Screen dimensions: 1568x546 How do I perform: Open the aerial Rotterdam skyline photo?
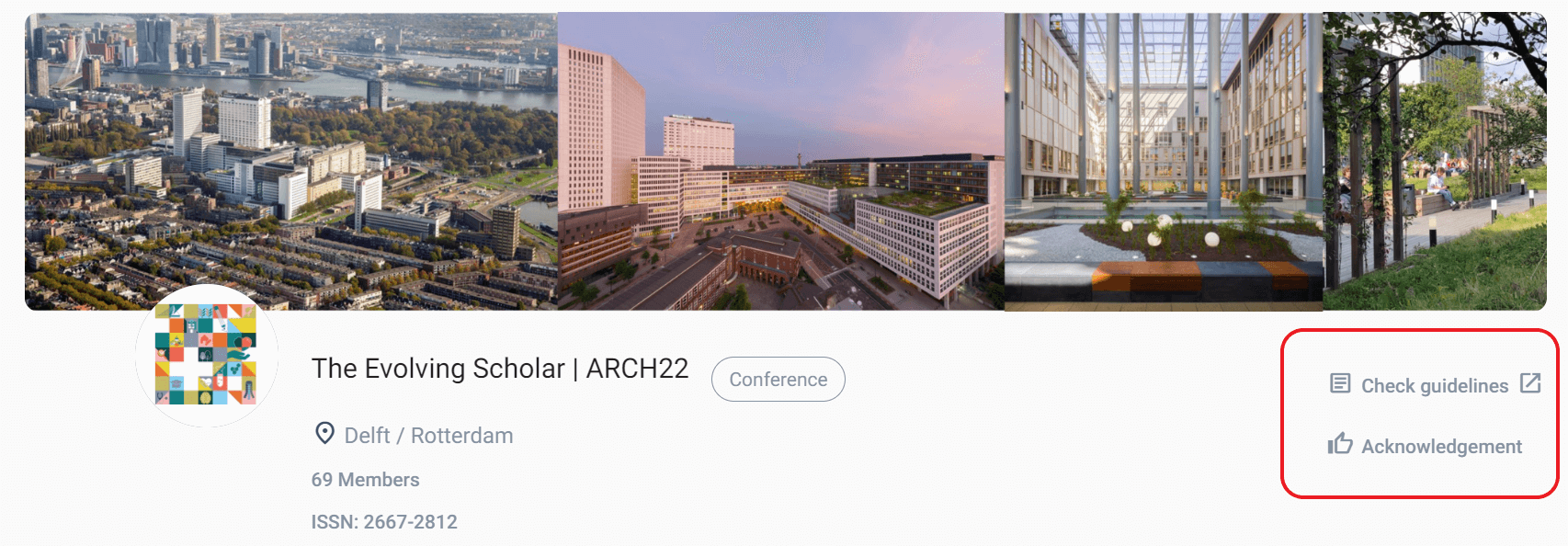coord(291,161)
